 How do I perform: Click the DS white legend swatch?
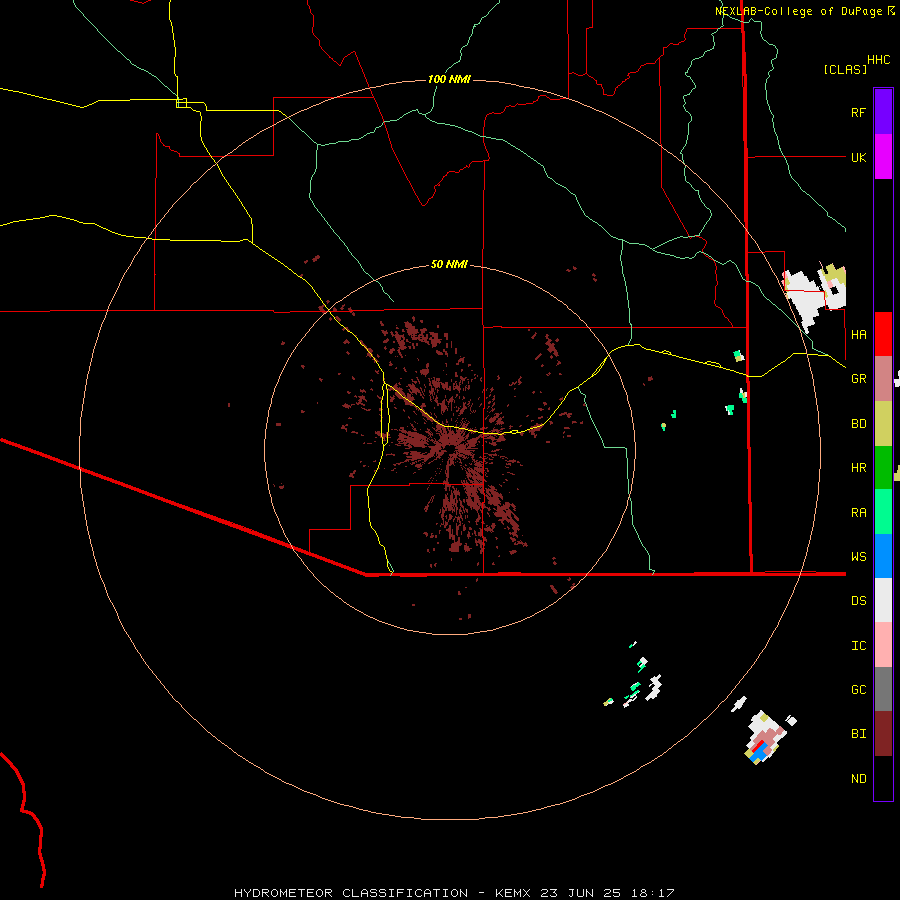883,600
